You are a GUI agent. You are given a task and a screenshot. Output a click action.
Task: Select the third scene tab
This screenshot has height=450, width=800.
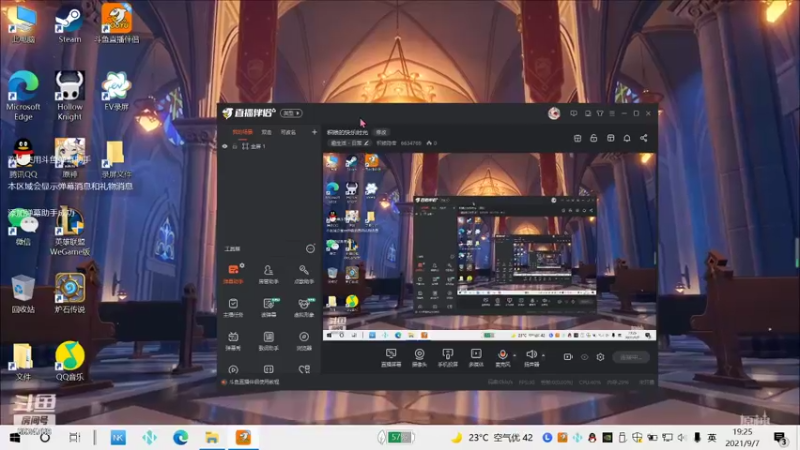[x=288, y=132]
